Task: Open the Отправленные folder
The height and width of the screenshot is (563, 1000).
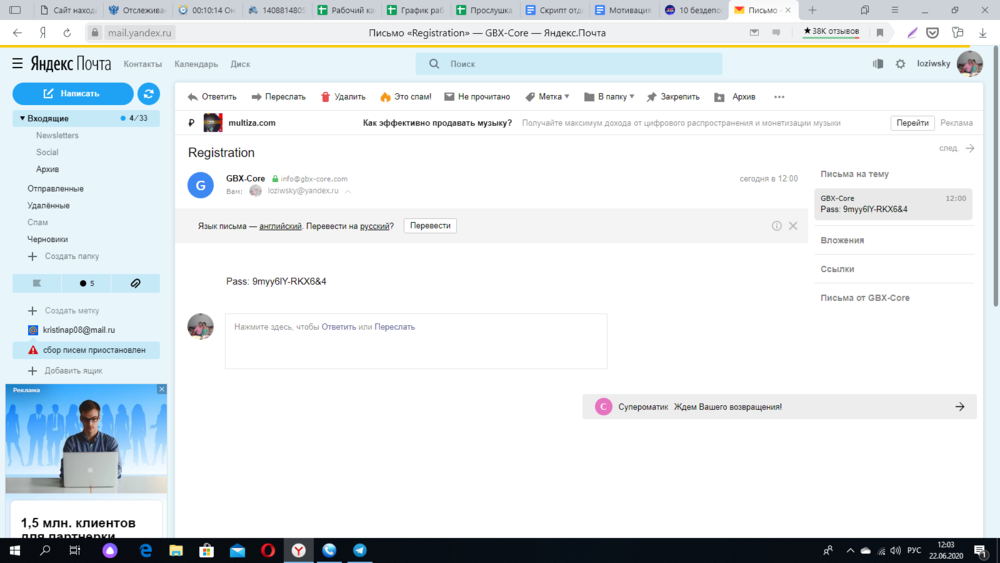Action: tap(55, 189)
